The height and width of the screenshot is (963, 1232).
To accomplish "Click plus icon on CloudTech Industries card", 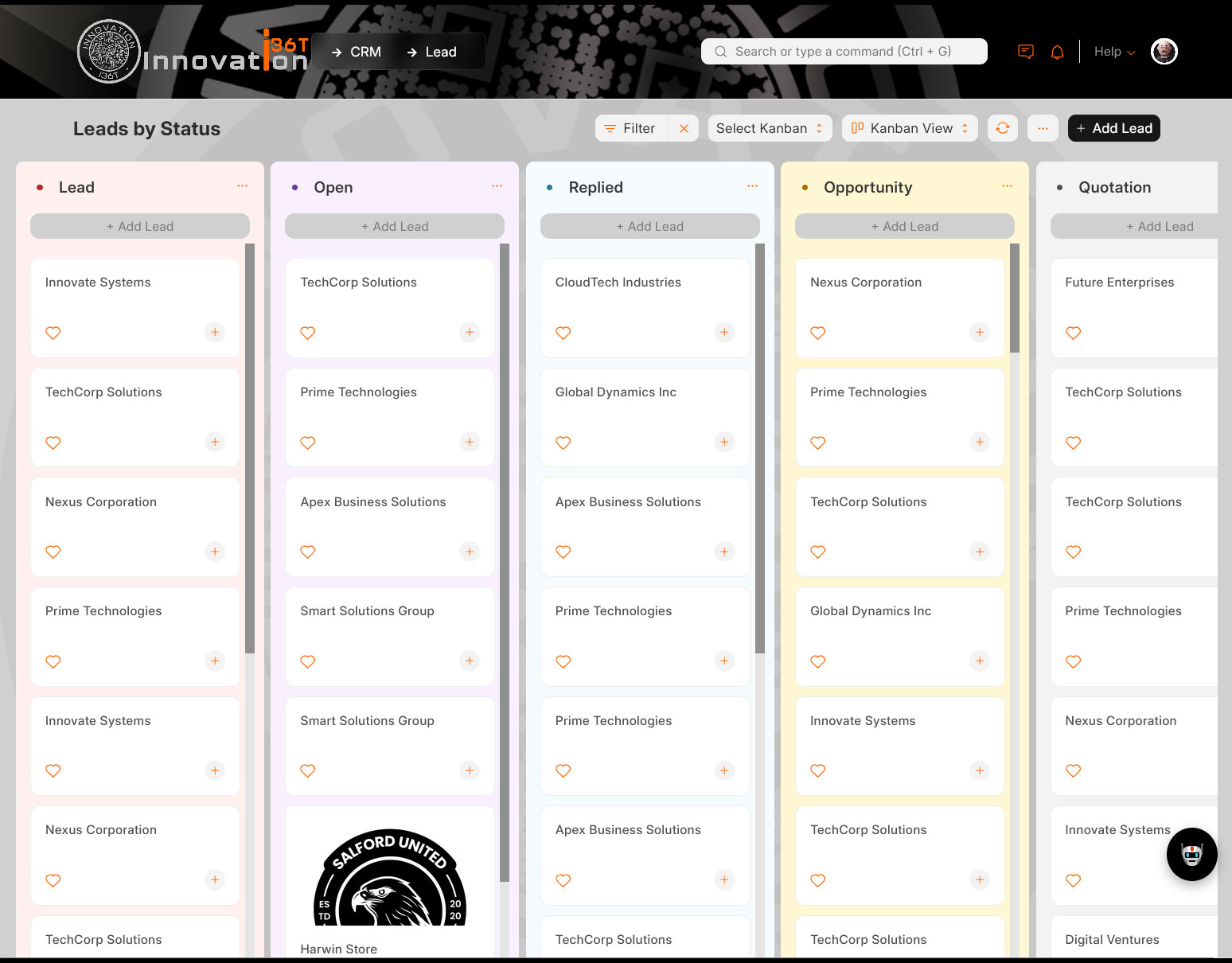I will click(724, 332).
